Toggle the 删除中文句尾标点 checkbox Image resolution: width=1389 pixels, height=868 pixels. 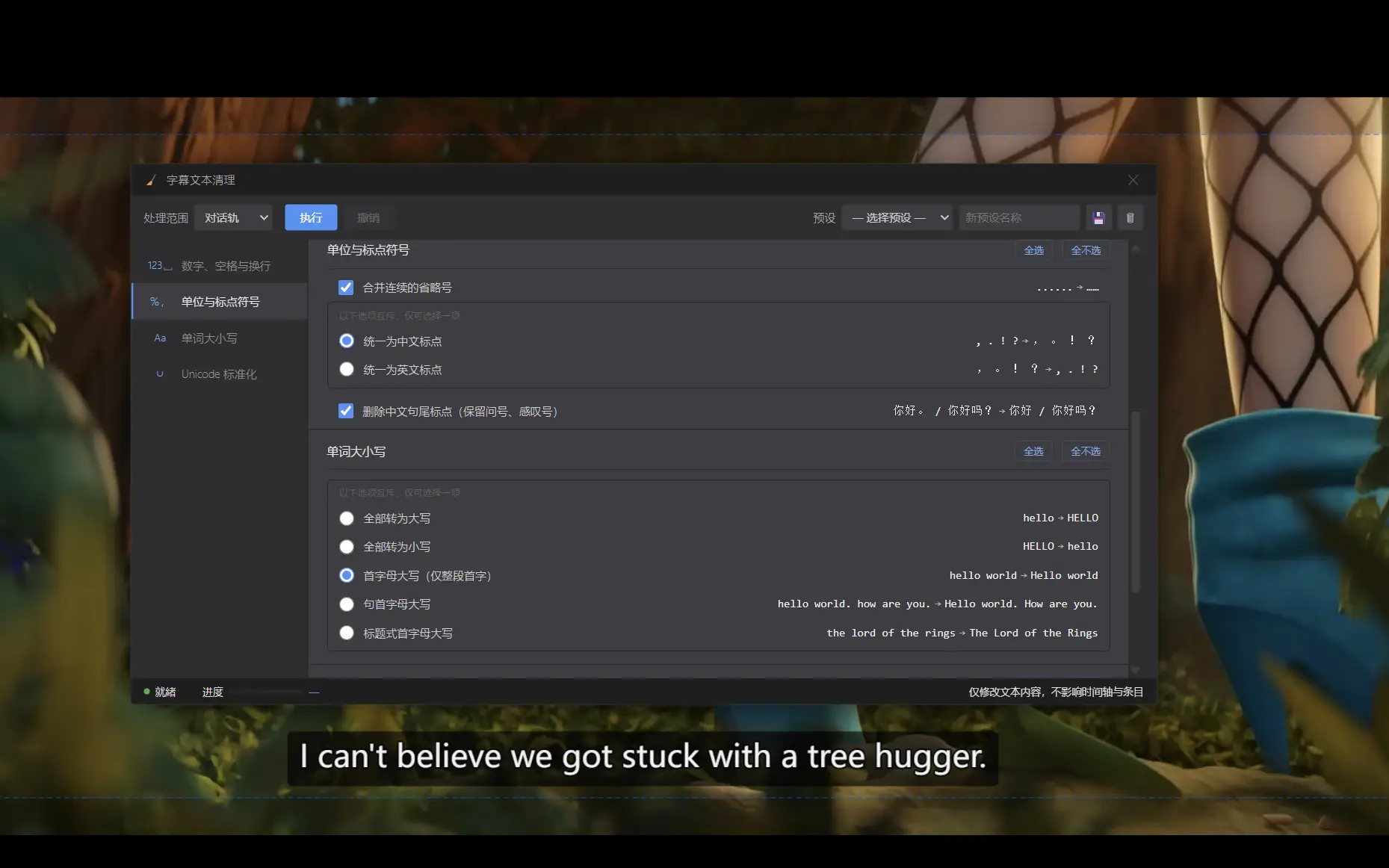click(x=346, y=412)
